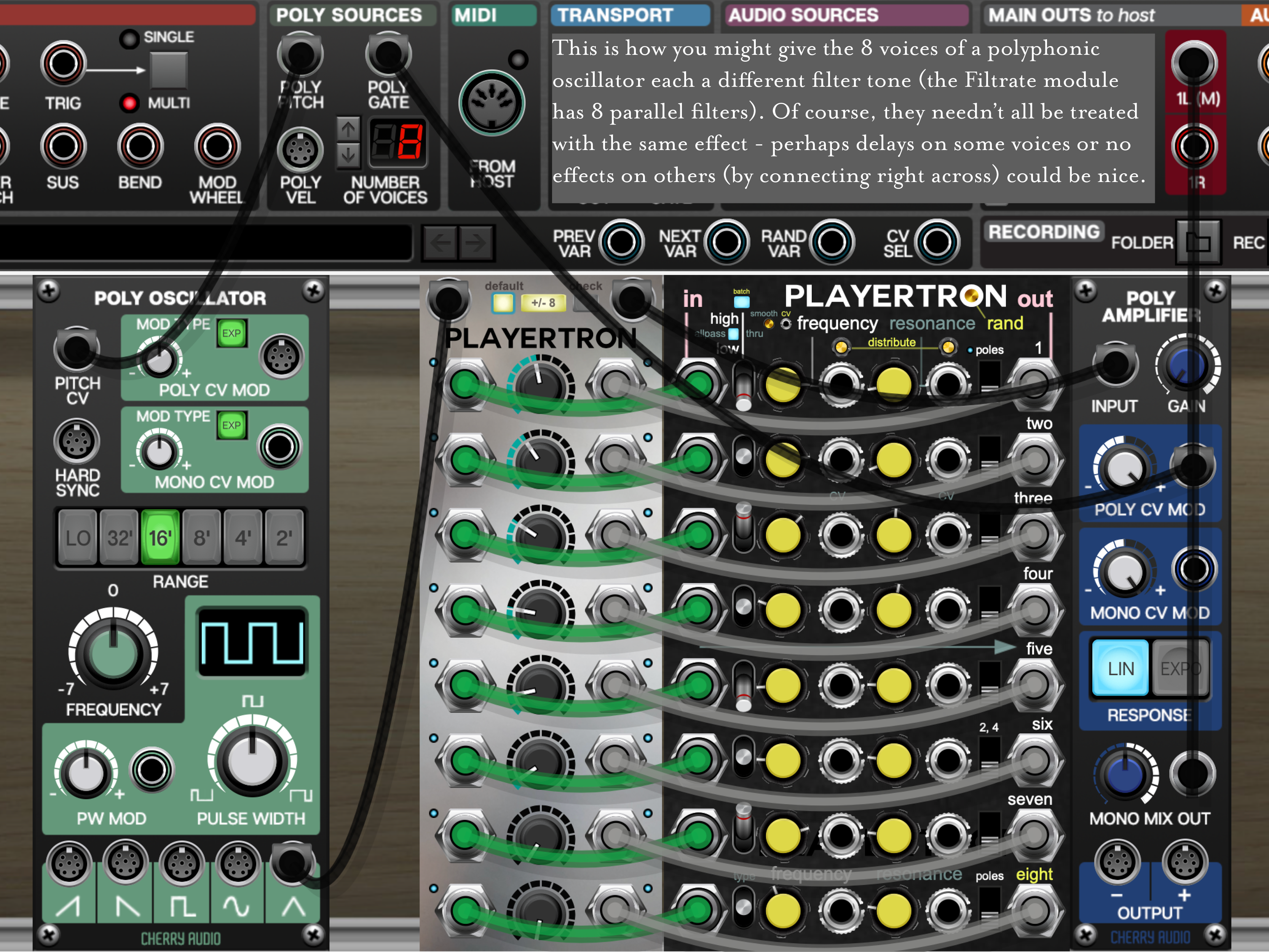This screenshot has width=1269, height=952.
Task: Click the square waveform display
Action: pos(252,643)
